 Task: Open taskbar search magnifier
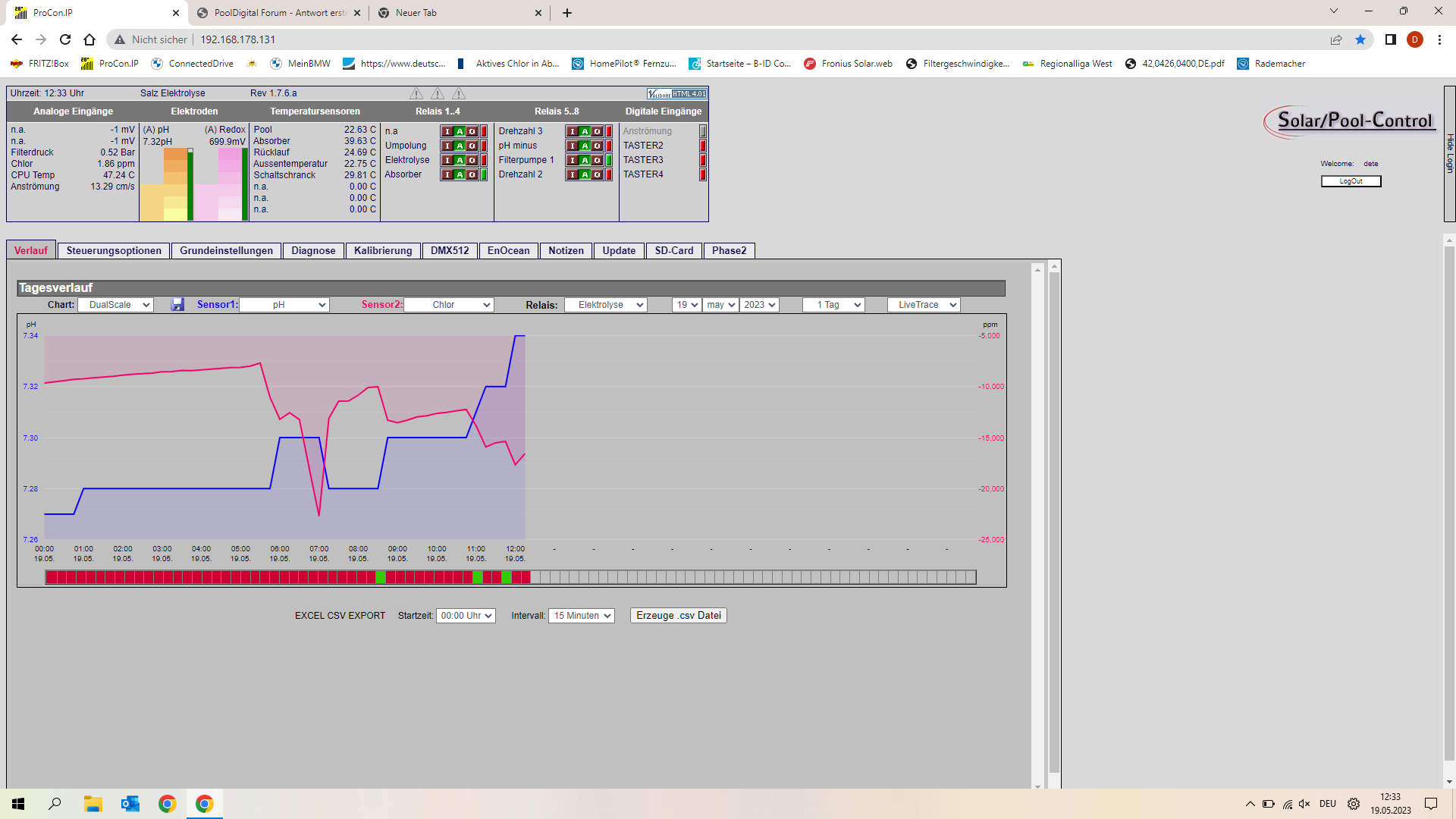(x=55, y=804)
